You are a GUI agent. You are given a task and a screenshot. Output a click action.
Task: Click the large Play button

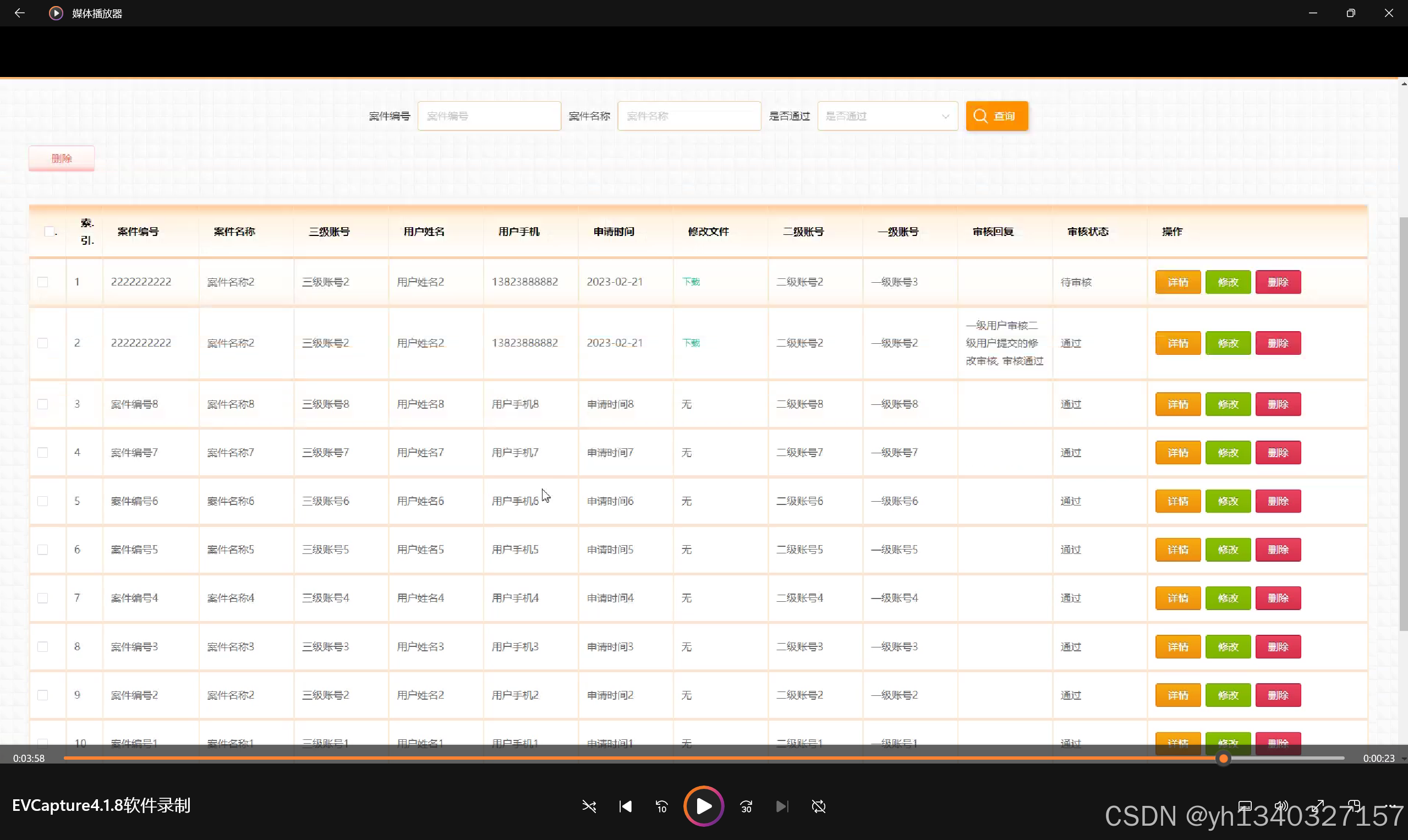click(704, 806)
